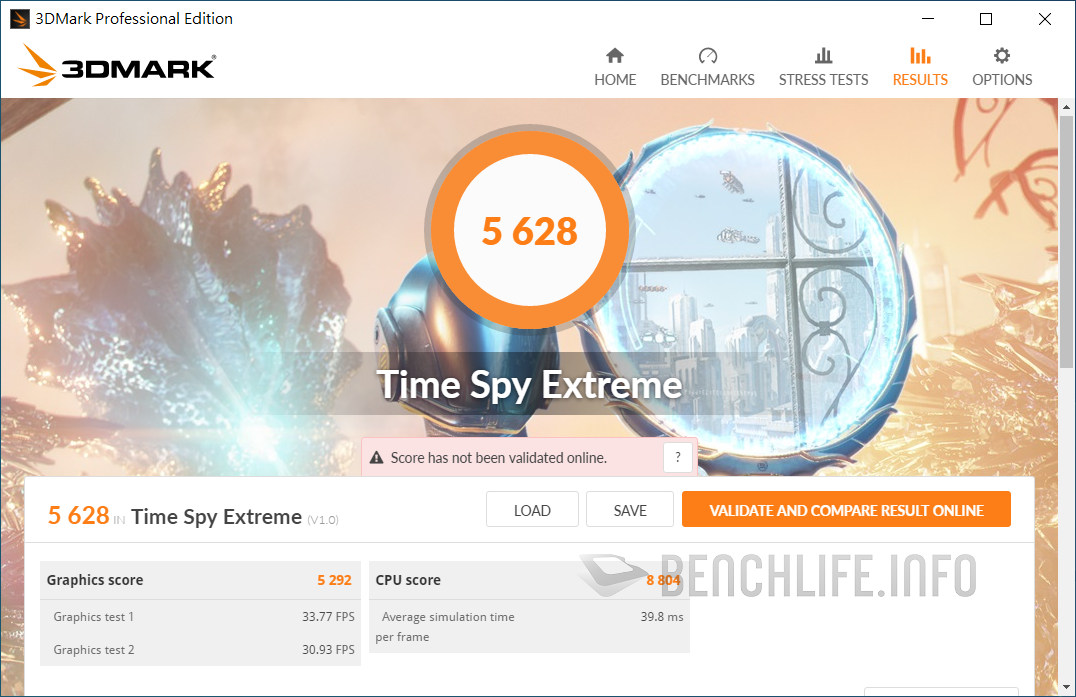Switch to the HOME tab
This screenshot has width=1076, height=697.
pos(615,80)
